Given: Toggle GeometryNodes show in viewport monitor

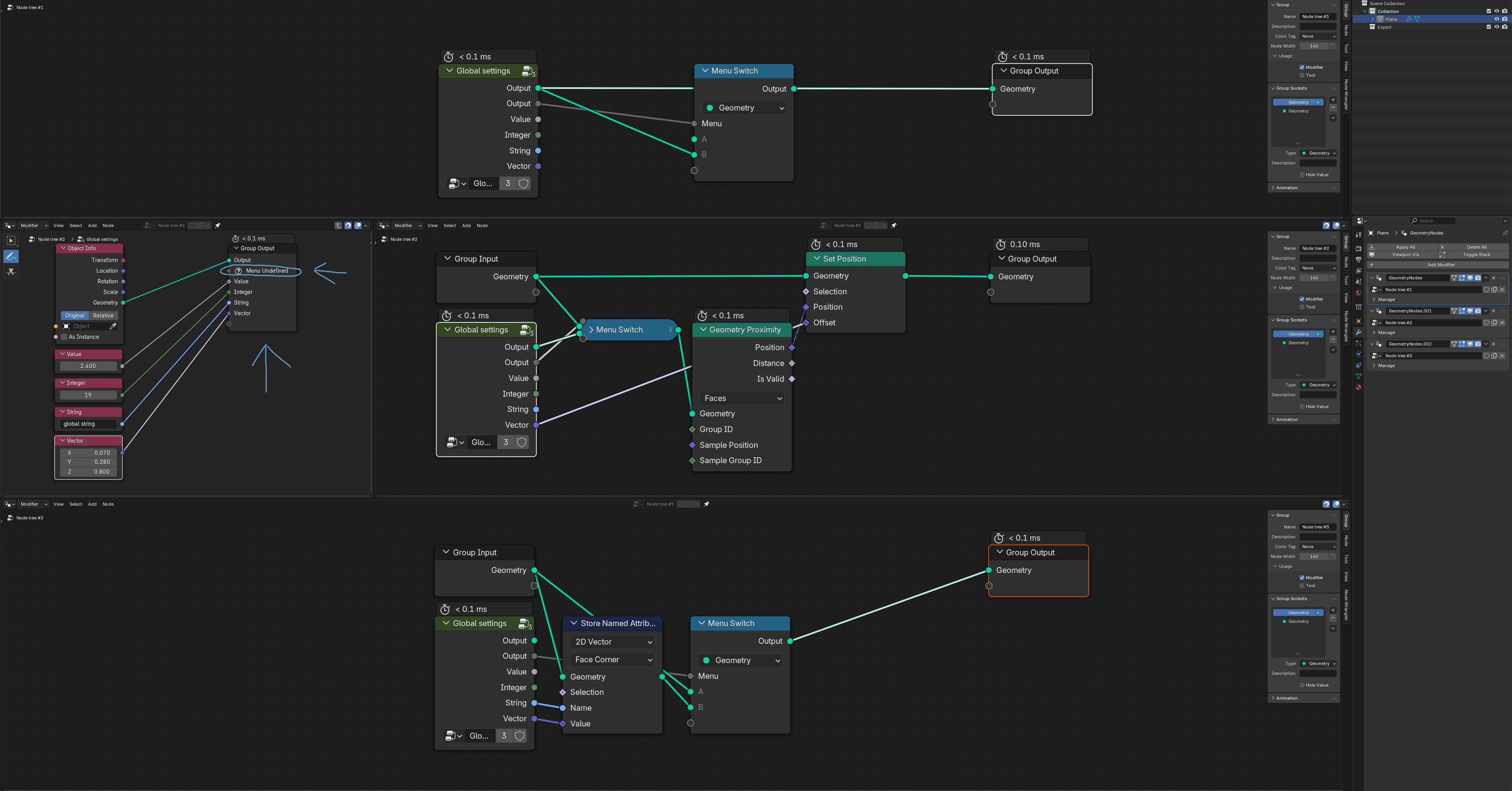Looking at the screenshot, I should click(x=1470, y=278).
